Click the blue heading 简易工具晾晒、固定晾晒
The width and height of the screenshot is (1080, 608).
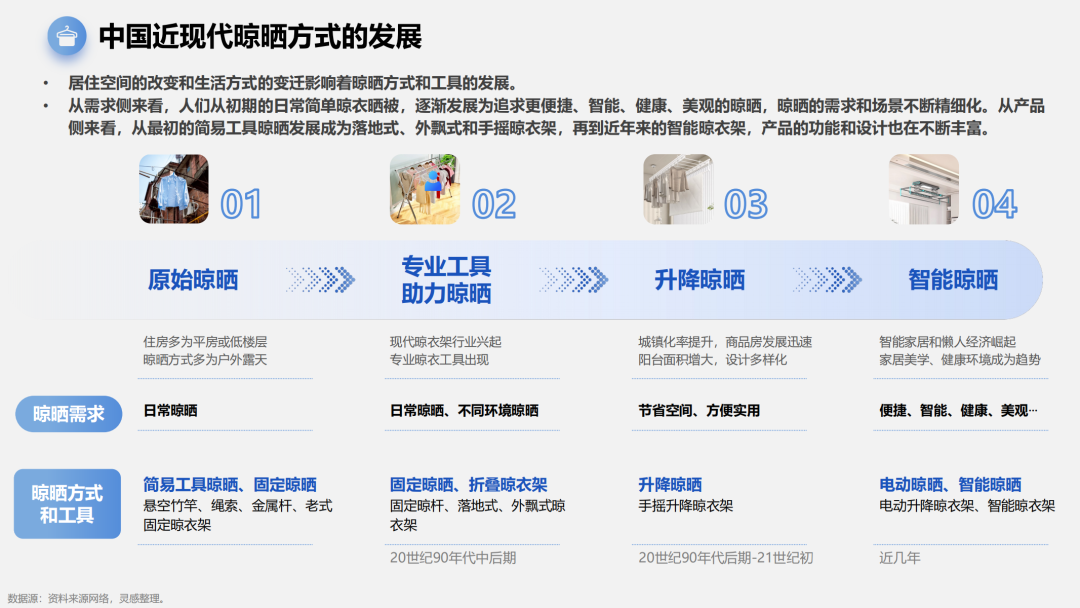[x=230, y=485]
